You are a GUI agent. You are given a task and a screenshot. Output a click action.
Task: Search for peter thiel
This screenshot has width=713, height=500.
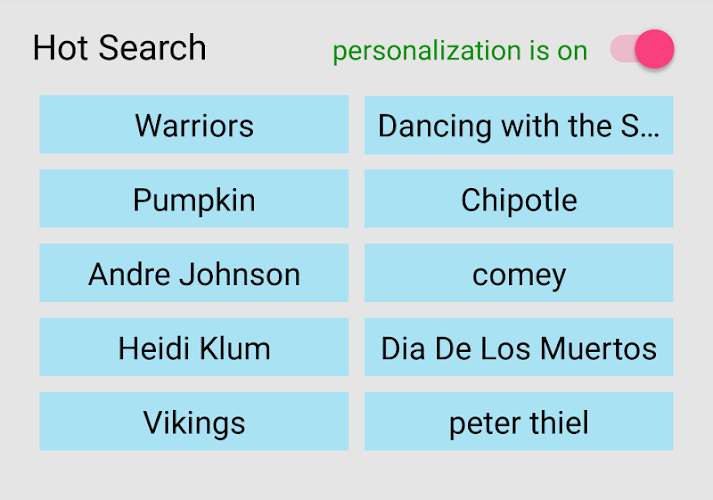point(518,421)
